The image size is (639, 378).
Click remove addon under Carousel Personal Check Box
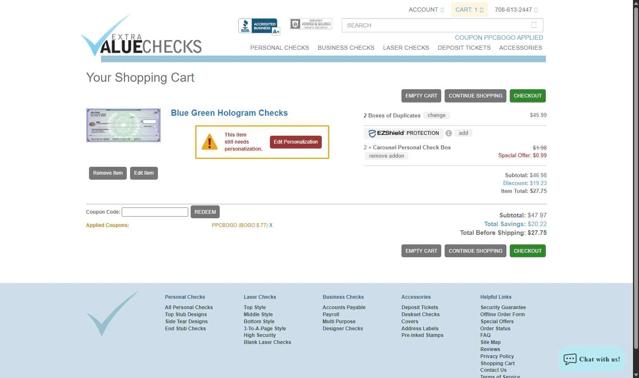[x=386, y=156]
